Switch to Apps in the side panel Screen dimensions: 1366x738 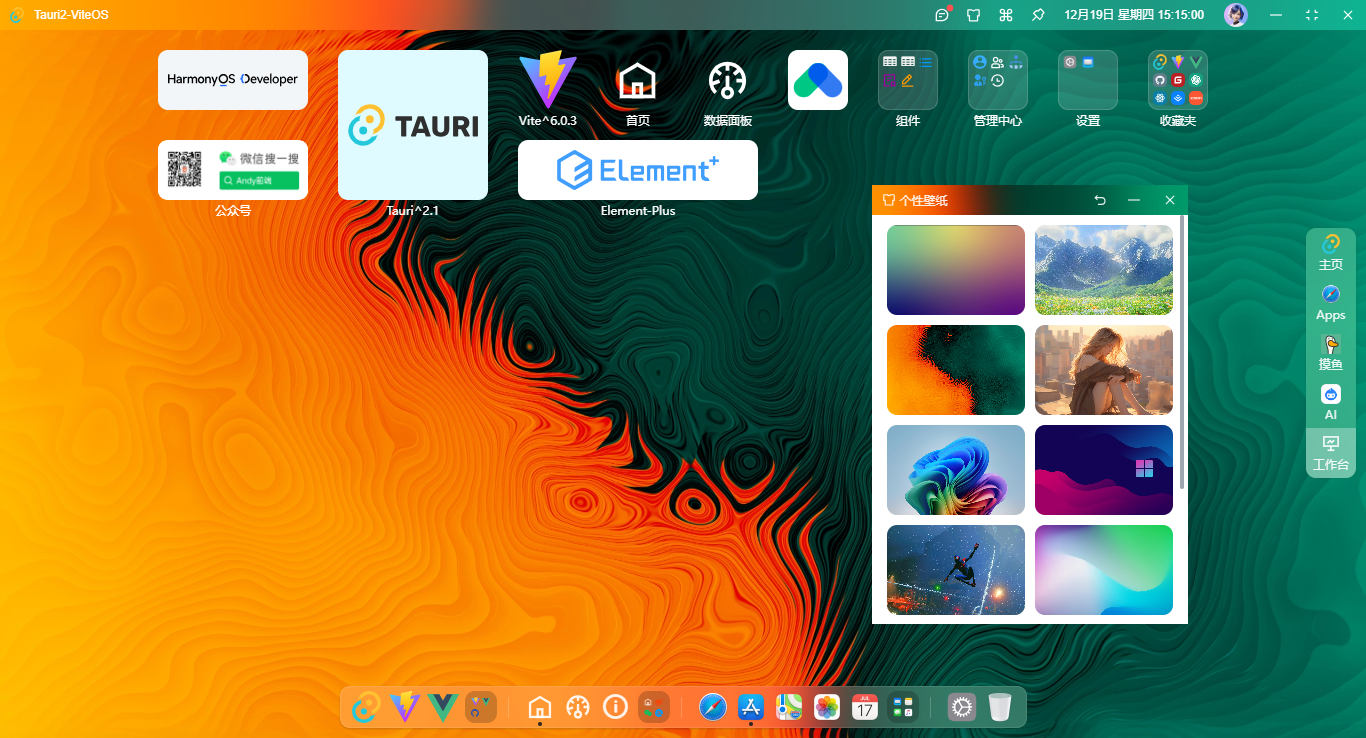[x=1331, y=303]
